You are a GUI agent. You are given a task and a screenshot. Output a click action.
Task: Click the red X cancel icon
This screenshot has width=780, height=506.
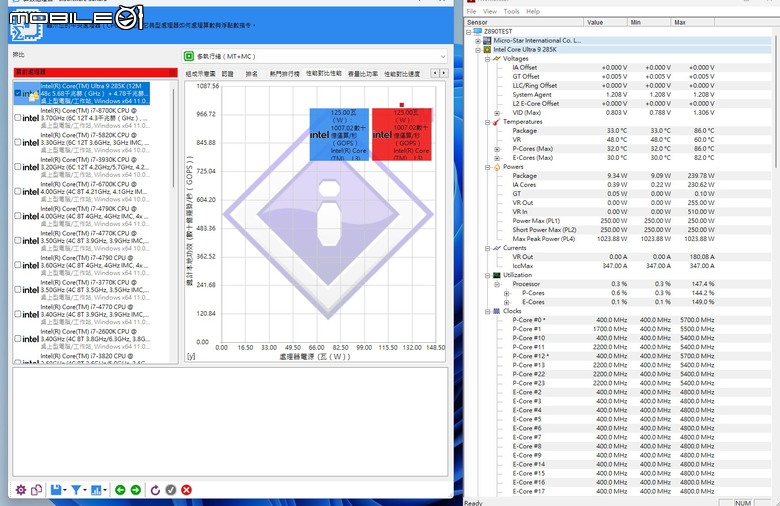click(187, 490)
